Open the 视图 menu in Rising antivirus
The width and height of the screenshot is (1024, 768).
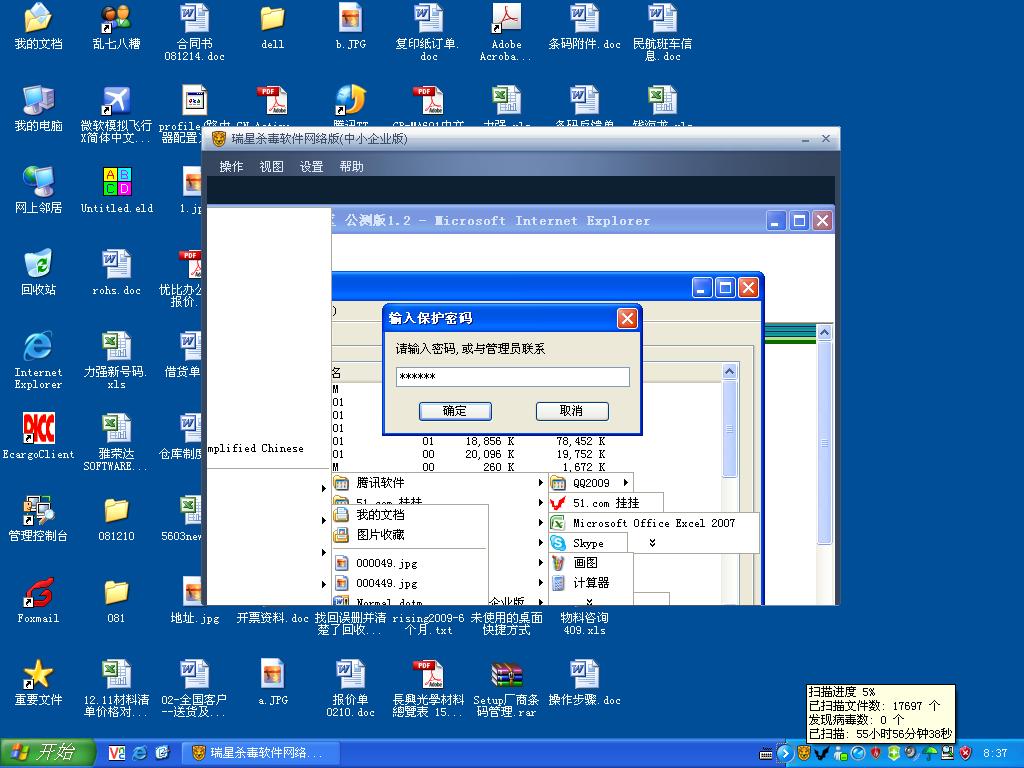point(271,167)
